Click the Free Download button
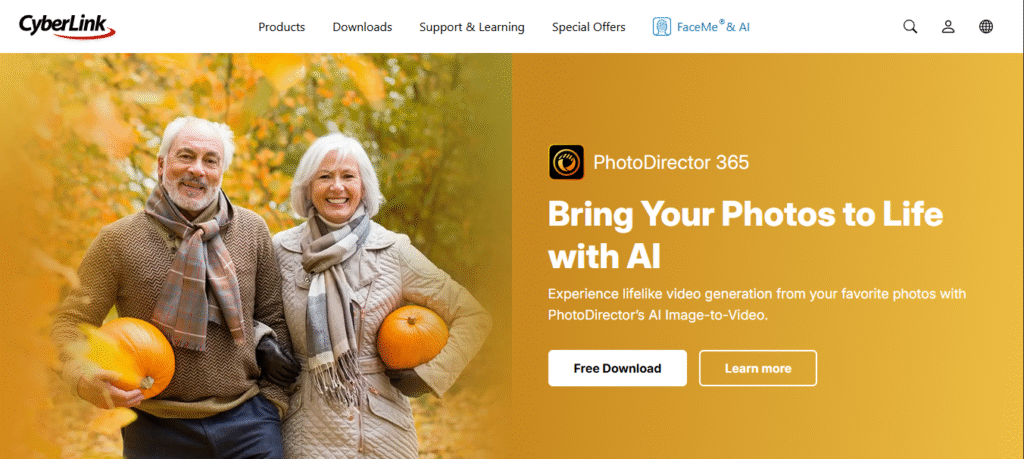The image size is (1024, 459). (617, 368)
